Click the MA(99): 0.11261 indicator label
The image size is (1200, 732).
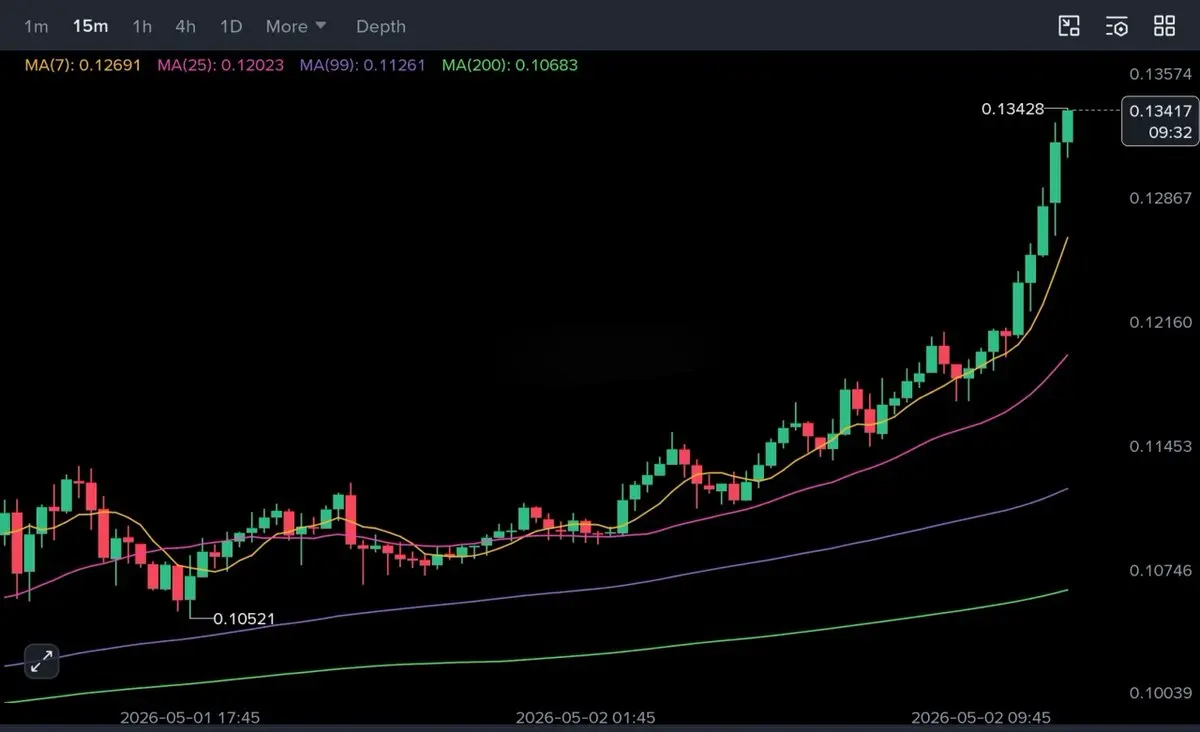pyautogui.click(x=363, y=65)
